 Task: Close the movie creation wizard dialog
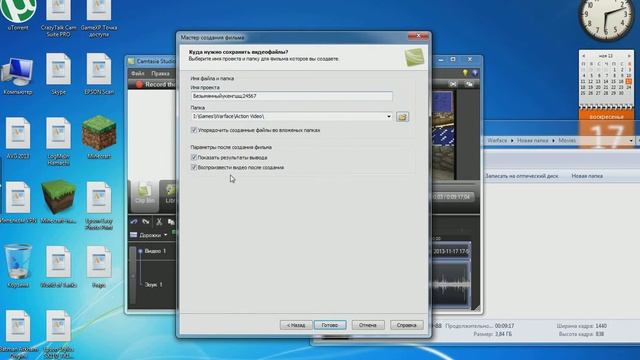point(418,36)
